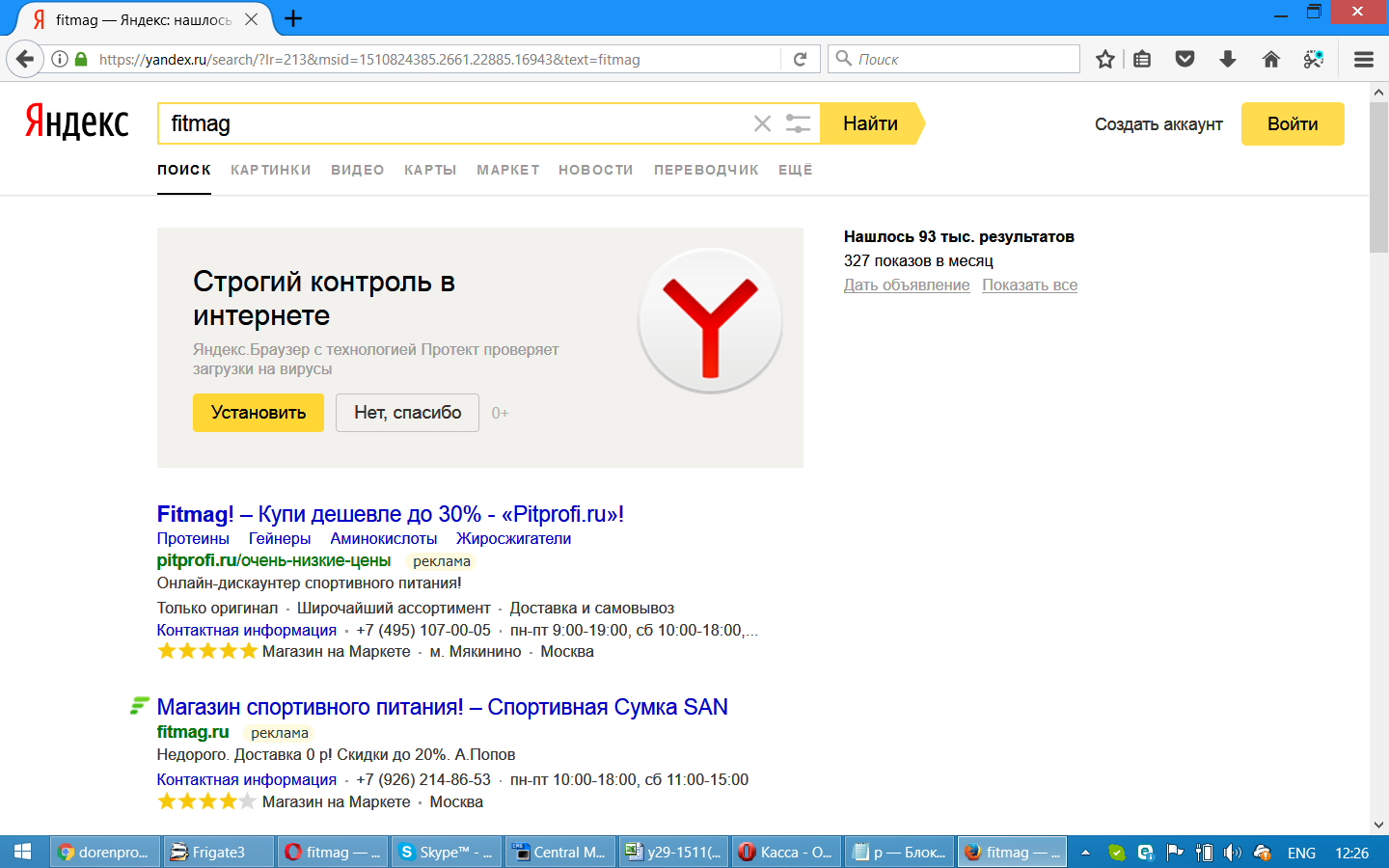Click the browser Back arrow button
Screen dimensions: 1389x868
tap(25, 59)
